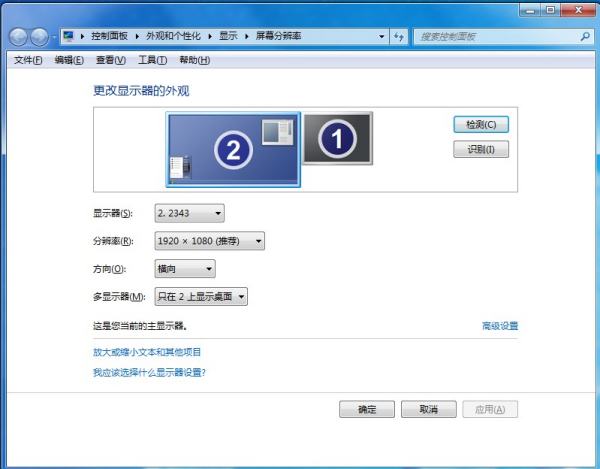Click the 显示器(S): label
Image resolution: width=600 pixels, height=469 pixels.
113,213
